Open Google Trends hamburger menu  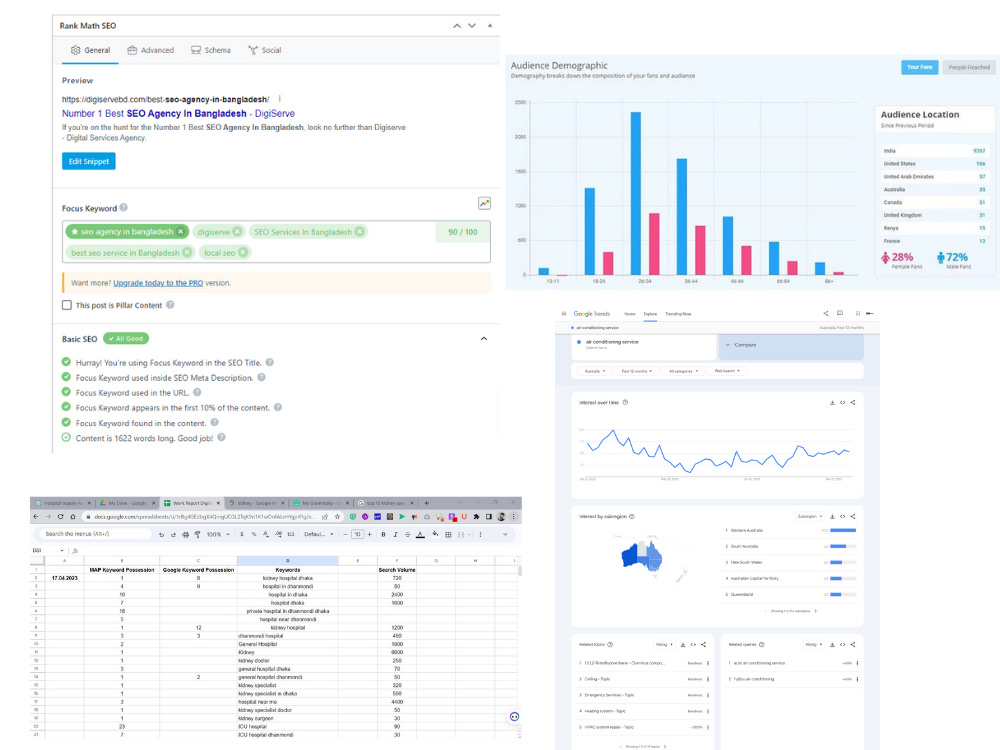pyautogui.click(x=564, y=314)
